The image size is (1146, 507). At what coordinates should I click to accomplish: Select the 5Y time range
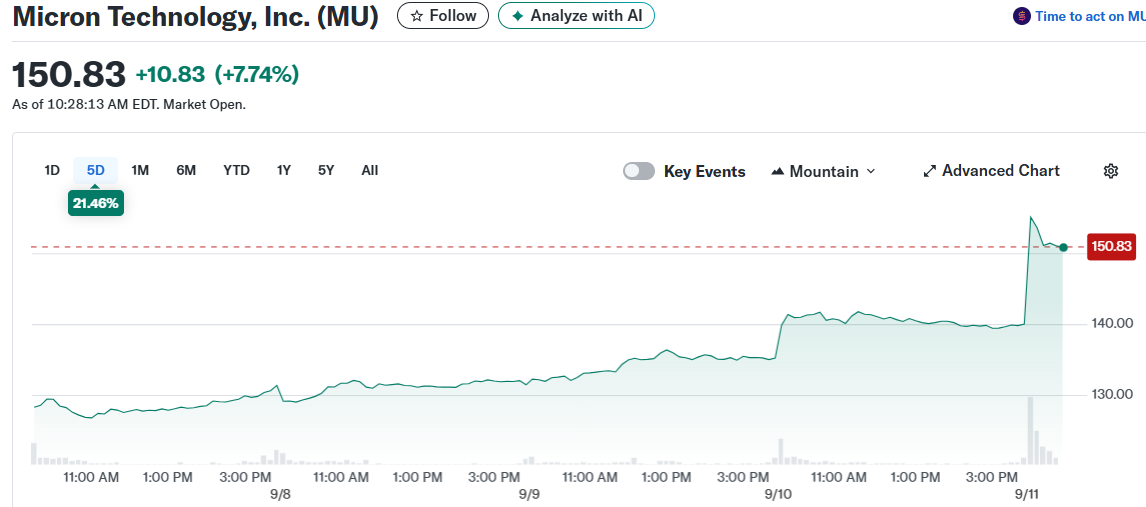(326, 170)
